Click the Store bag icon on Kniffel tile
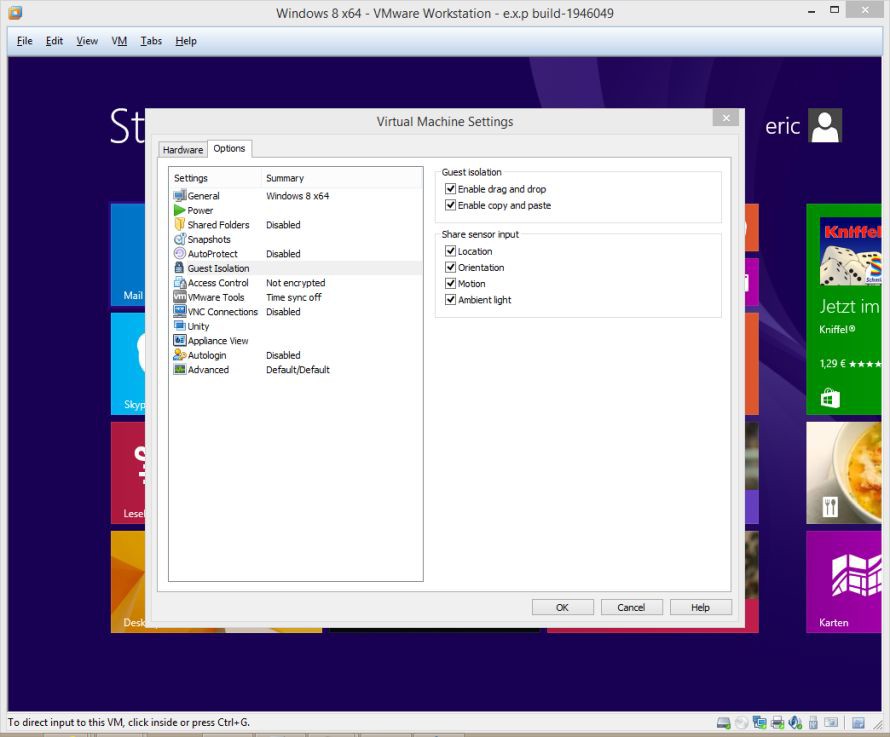 830,398
